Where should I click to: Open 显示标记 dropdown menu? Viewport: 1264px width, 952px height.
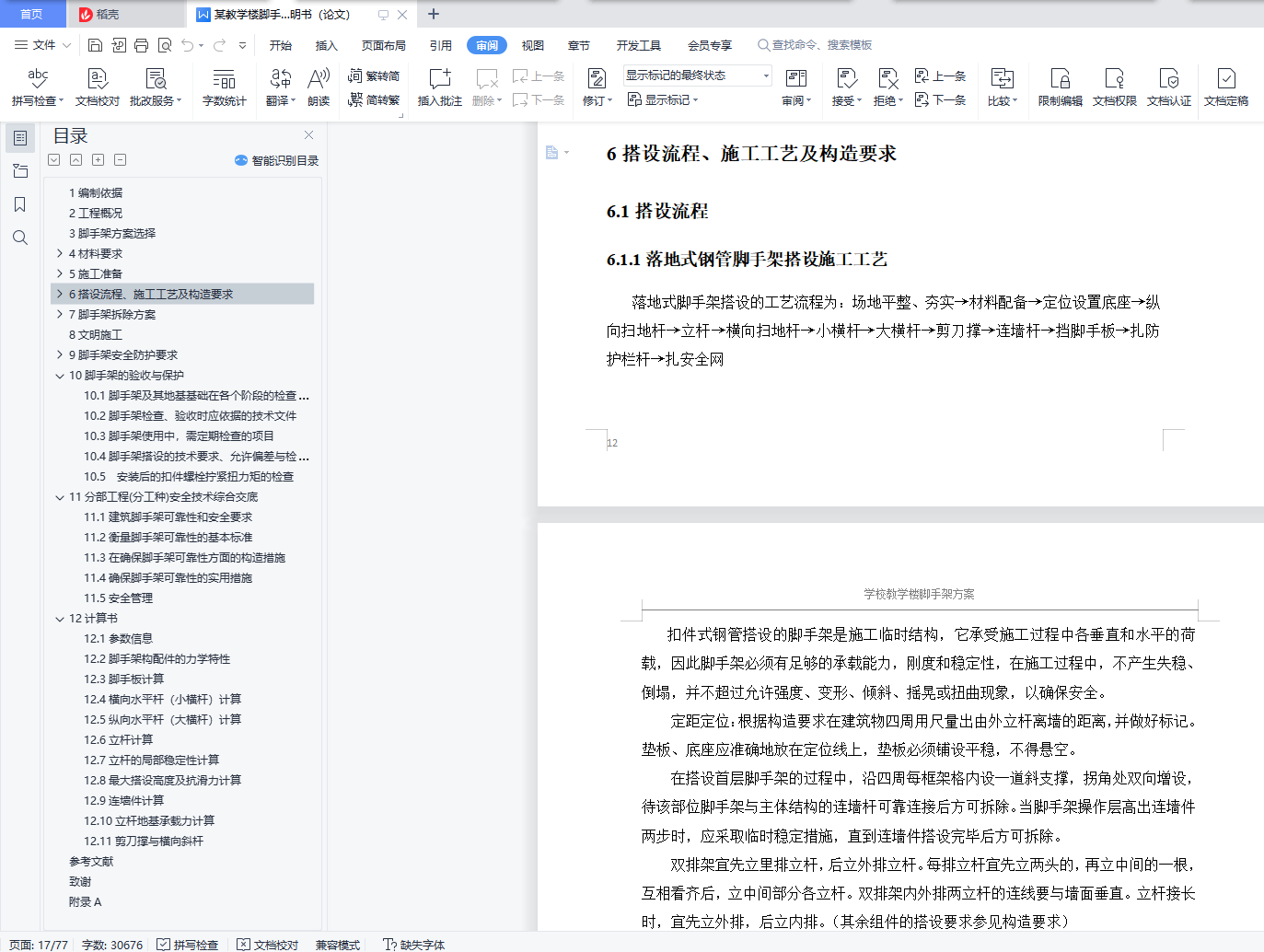pyautogui.click(x=664, y=99)
